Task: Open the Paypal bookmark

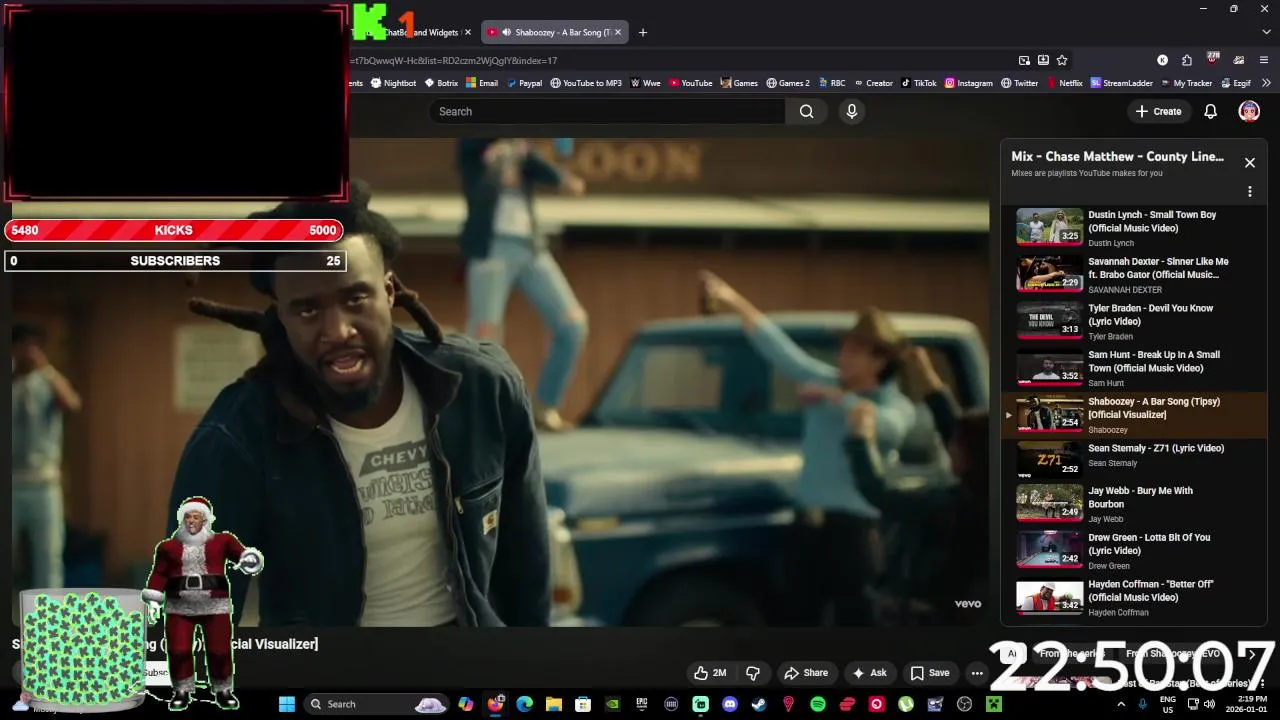Action: [524, 83]
